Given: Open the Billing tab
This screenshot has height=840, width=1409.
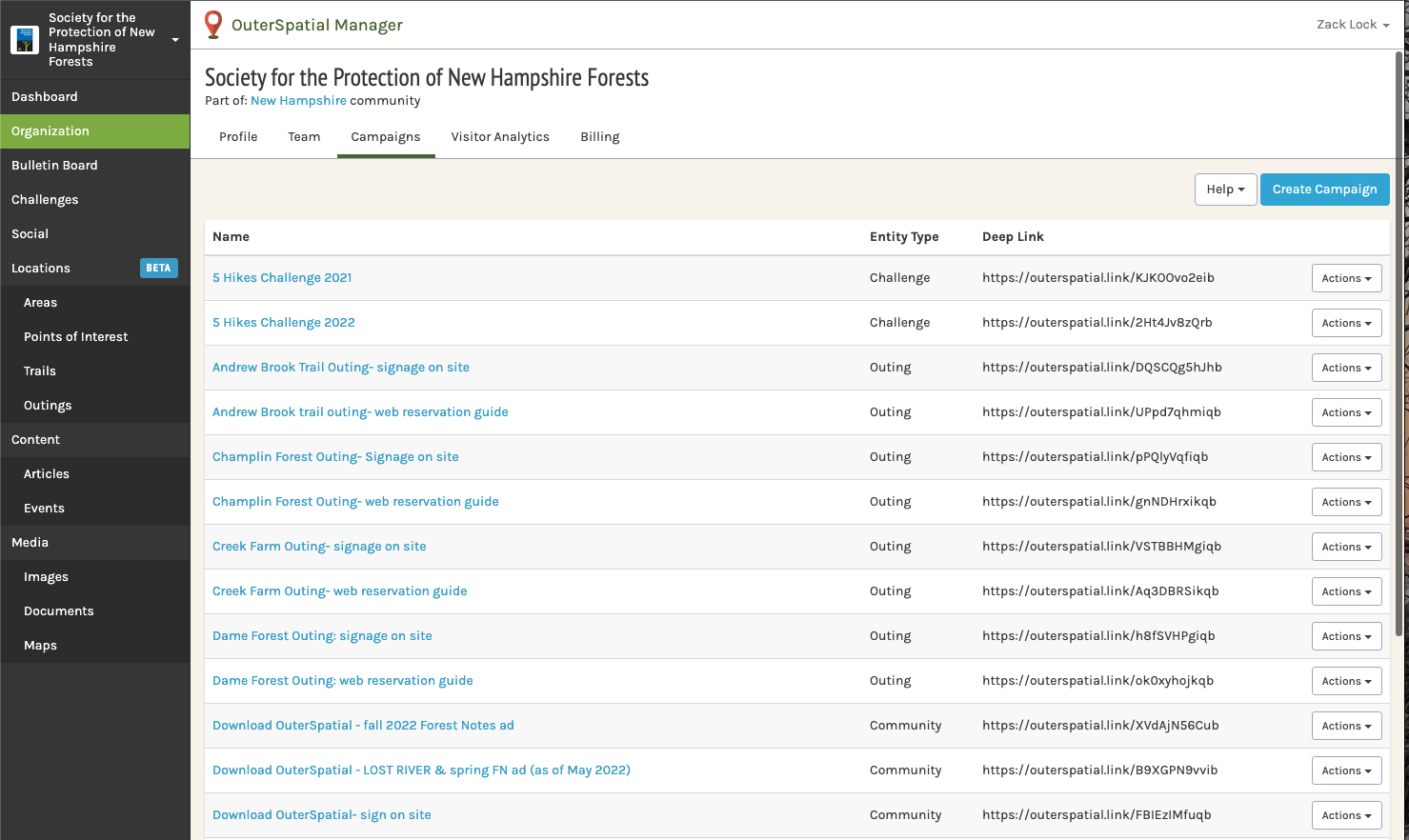Looking at the screenshot, I should click(599, 137).
